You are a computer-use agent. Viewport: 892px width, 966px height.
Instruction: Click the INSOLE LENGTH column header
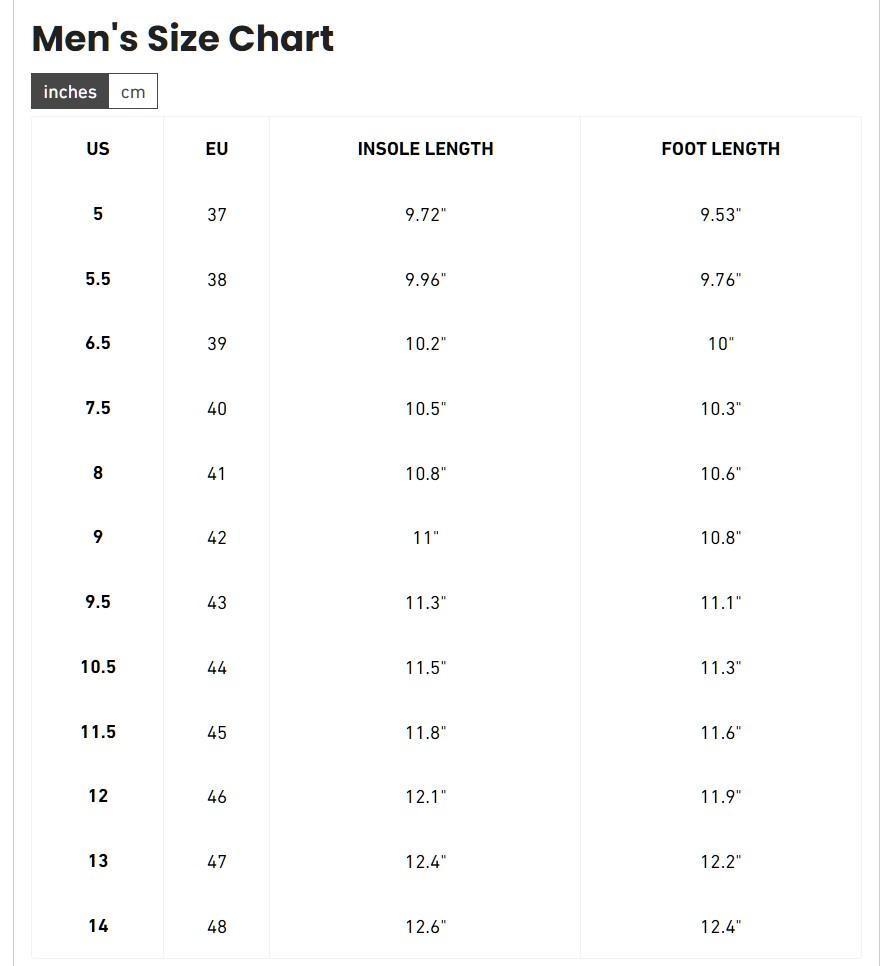pyautogui.click(x=426, y=149)
